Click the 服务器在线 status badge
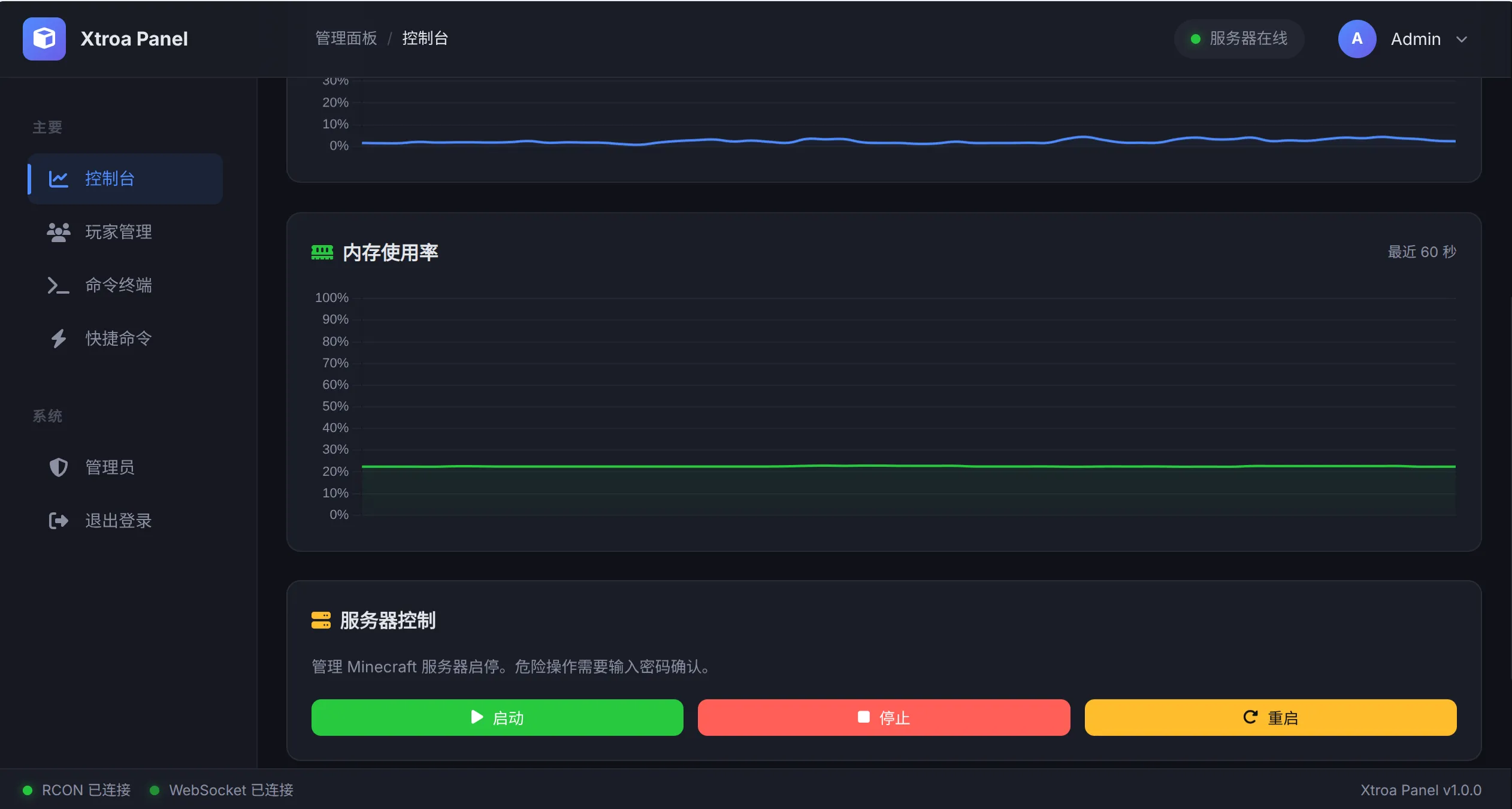Screen dimensions: 1512x809 pos(1239,39)
